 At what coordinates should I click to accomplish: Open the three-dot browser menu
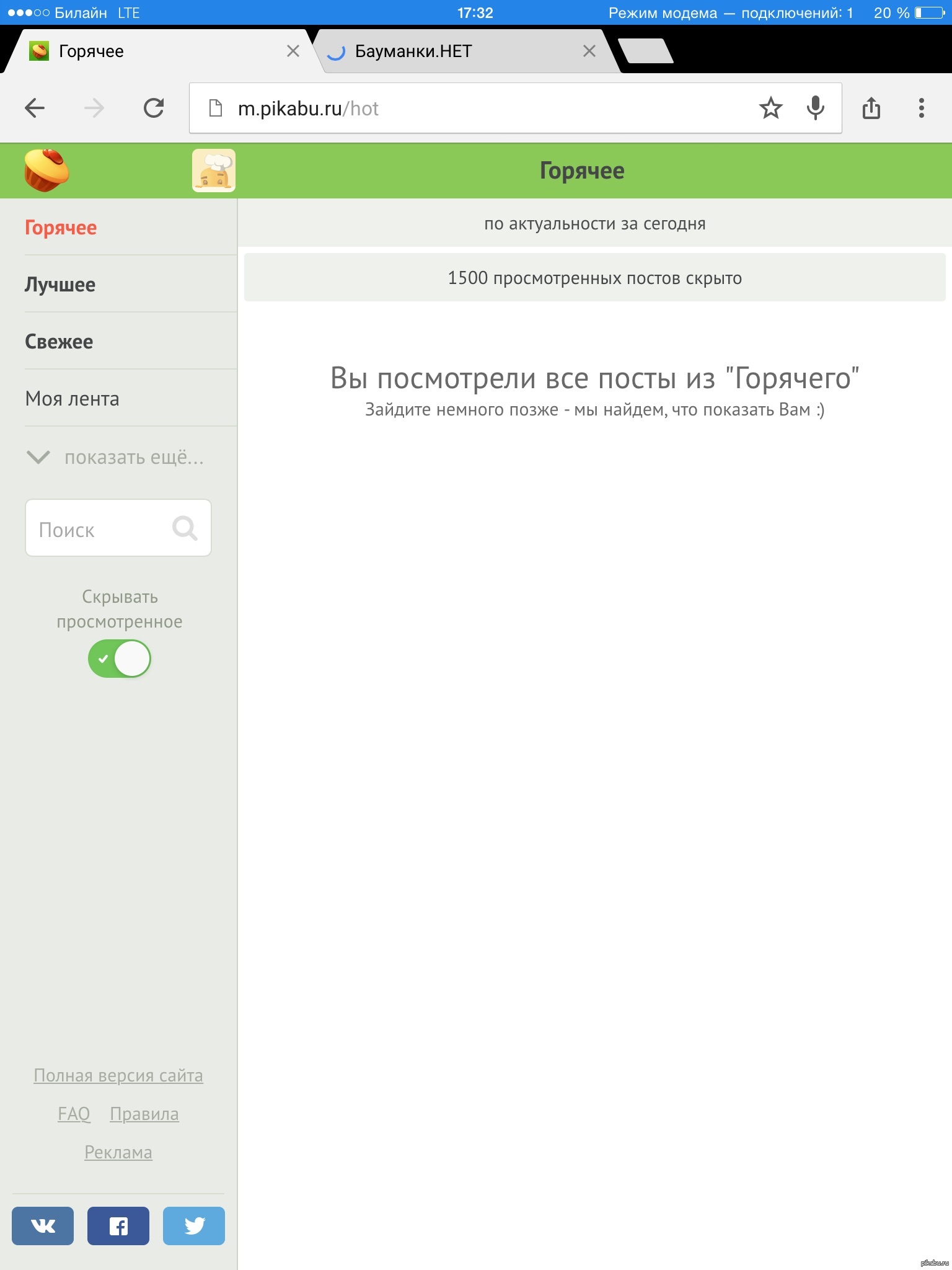[922, 108]
